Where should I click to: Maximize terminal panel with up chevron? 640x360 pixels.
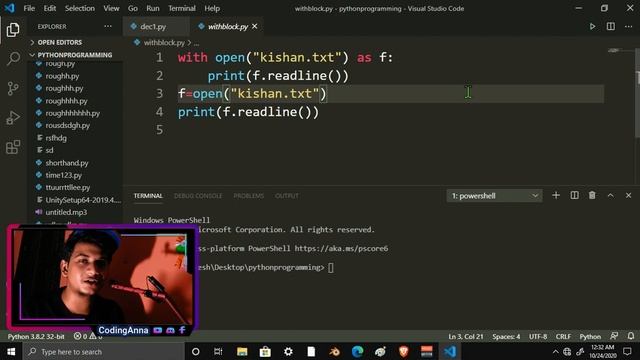[x=611, y=196]
